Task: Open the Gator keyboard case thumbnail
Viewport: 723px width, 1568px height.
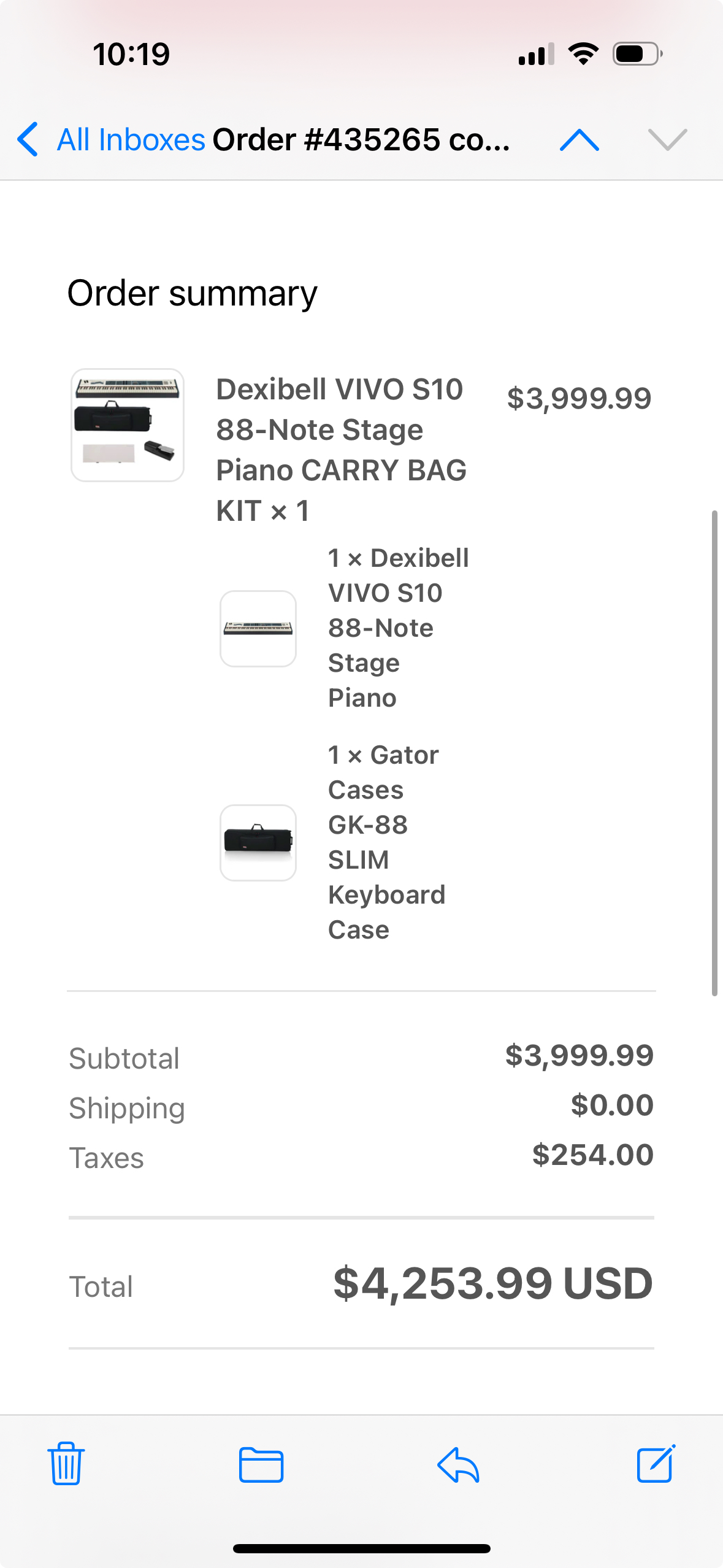Action: (x=258, y=842)
